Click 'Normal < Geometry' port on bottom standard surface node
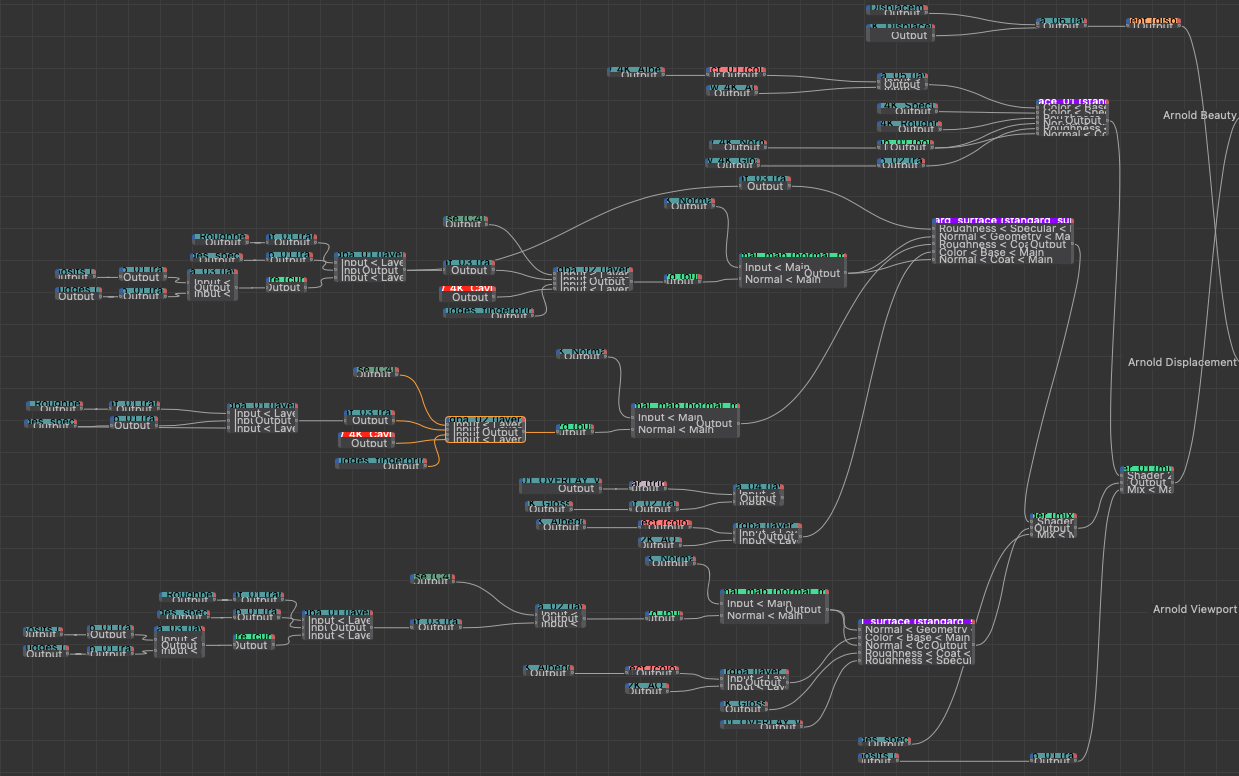Screen dimensions: 1239x776 pyautogui.click(x=917, y=630)
